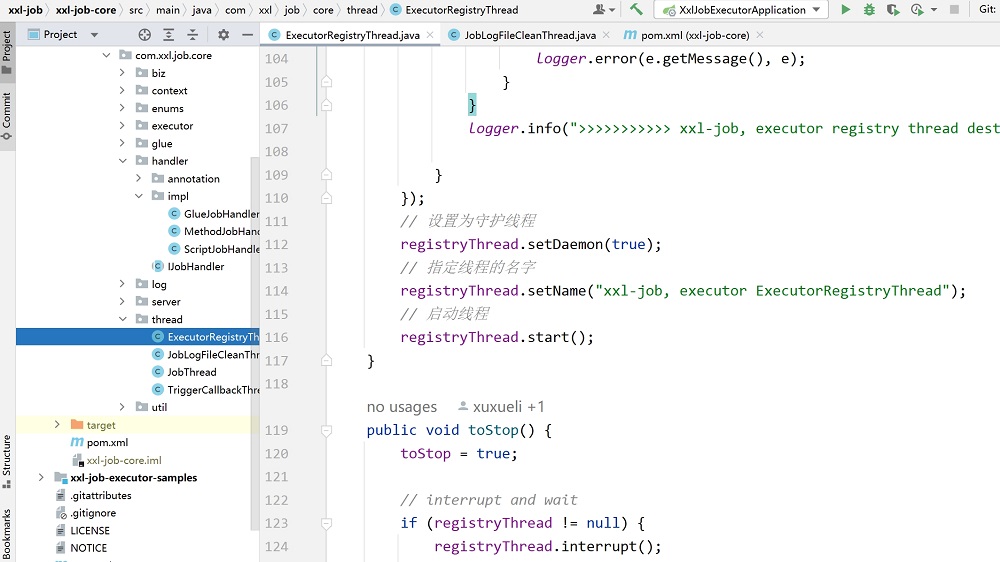Screen dimensions: 1000x562
Task: Select JobThread in the project tree
Action: [185, 372]
